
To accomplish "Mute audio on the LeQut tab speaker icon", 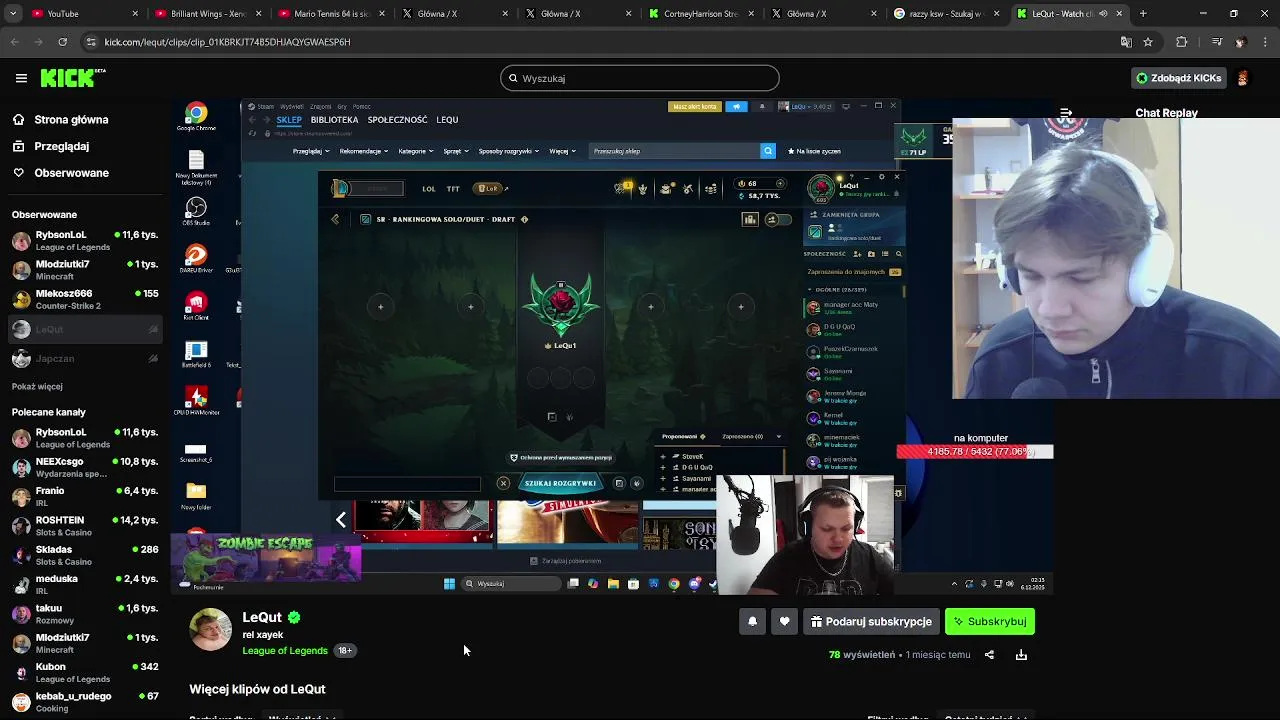I will pyautogui.click(x=1103, y=14).
